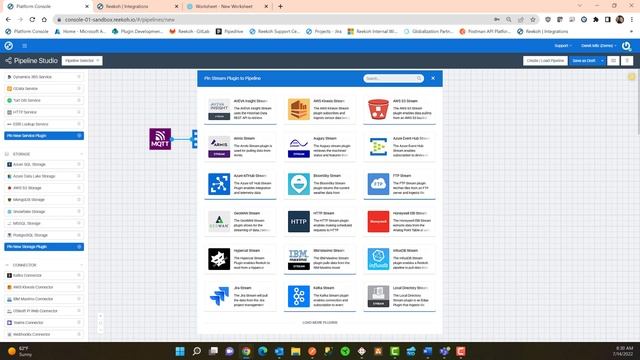Screen dimensions: 640x360
Task: Bookmark page with the star icon
Action: point(533,20)
